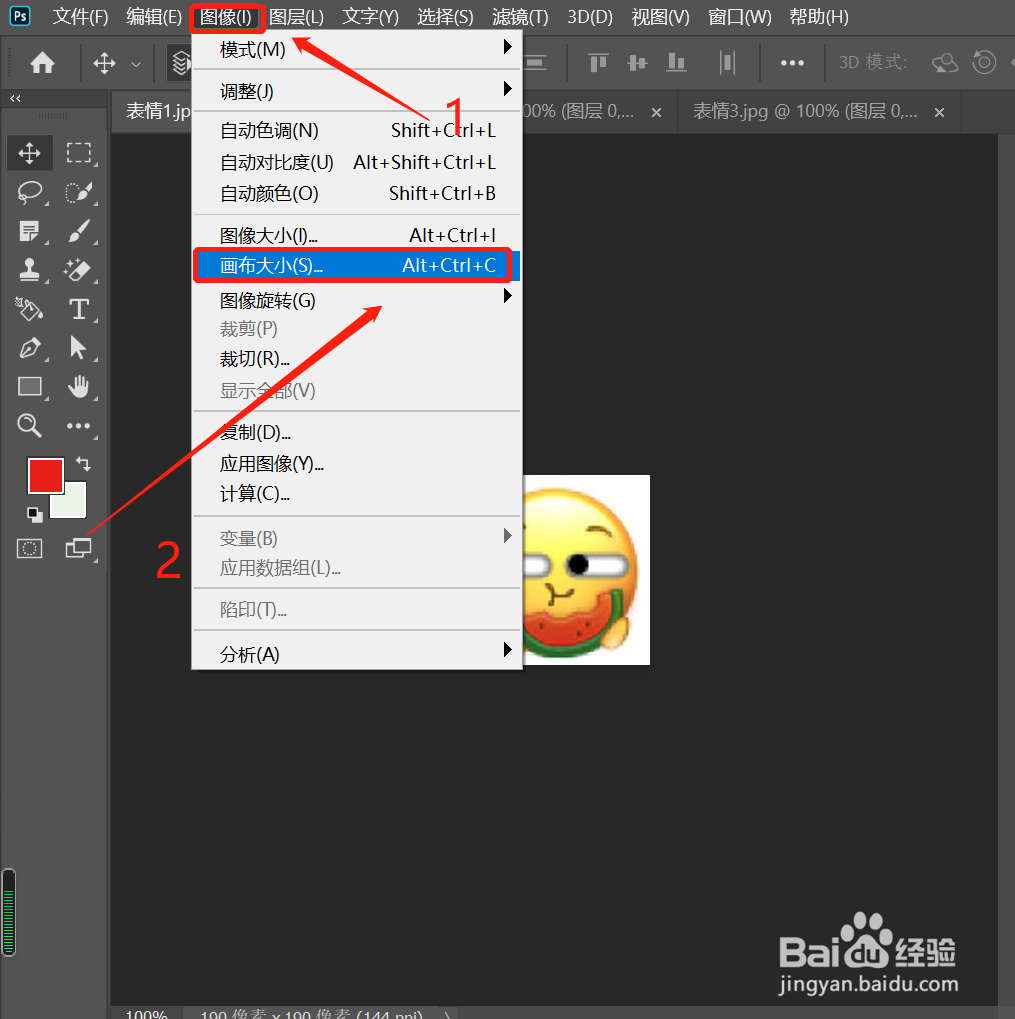Select the Clone Stamp tool
This screenshot has width=1015, height=1019.
(x=29, y=270)
